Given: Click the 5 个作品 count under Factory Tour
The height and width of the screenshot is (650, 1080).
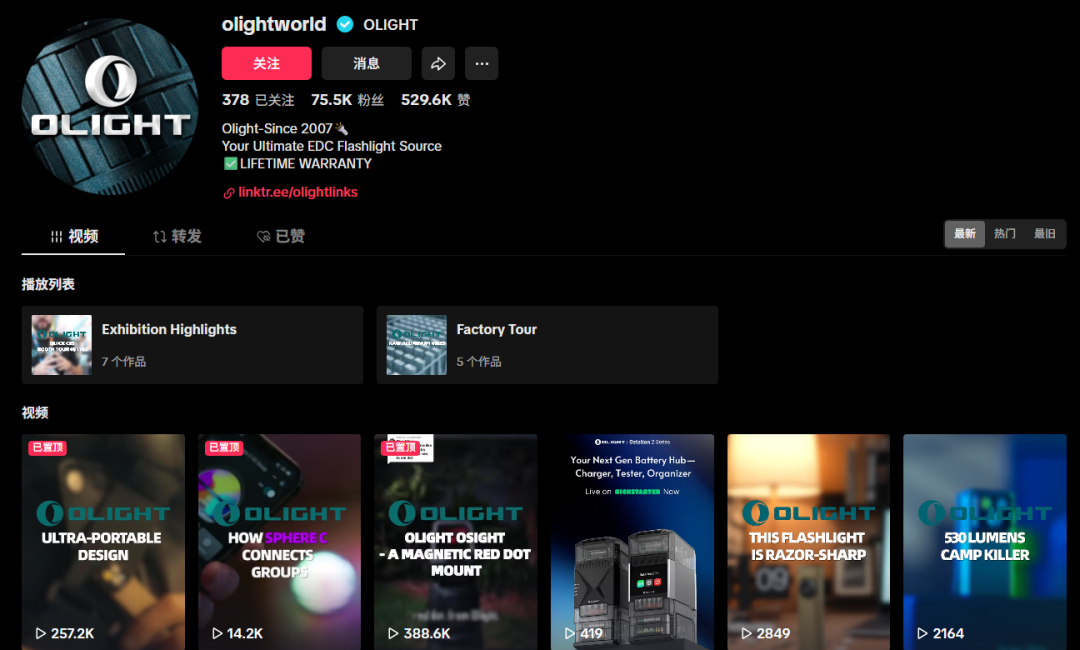Looking at the screenshot, I should click(x=479, y=361).
